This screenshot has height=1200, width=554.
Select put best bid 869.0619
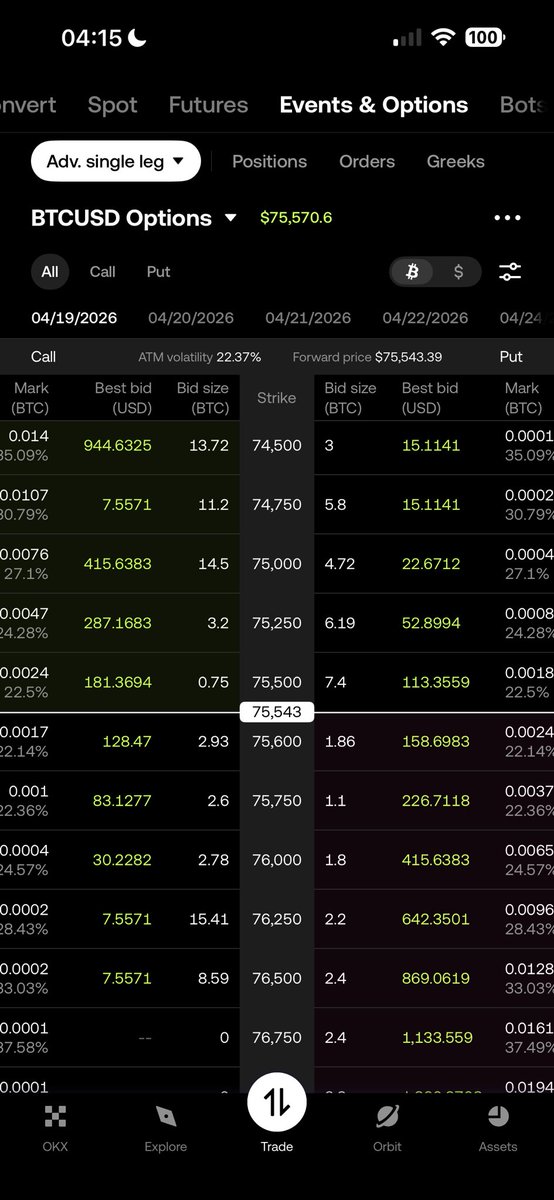(x=435, y=977)
